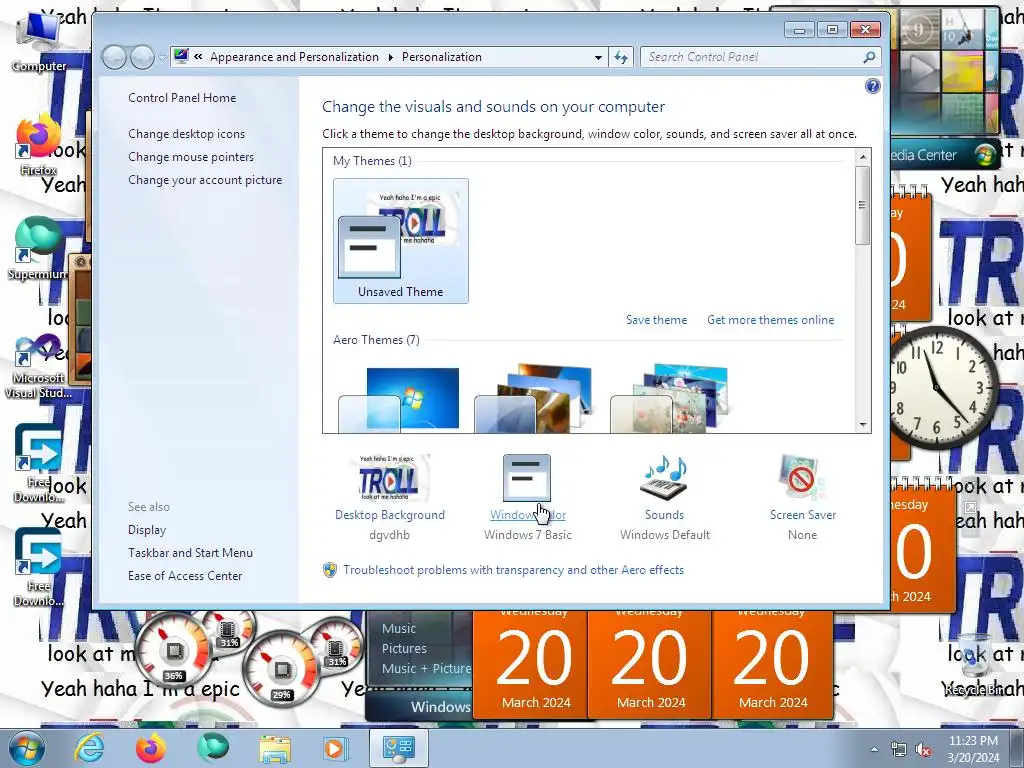Select Music in the Media Center gadget
The width and height of the screenshot is (1024, 768).
tap(399, 628)
